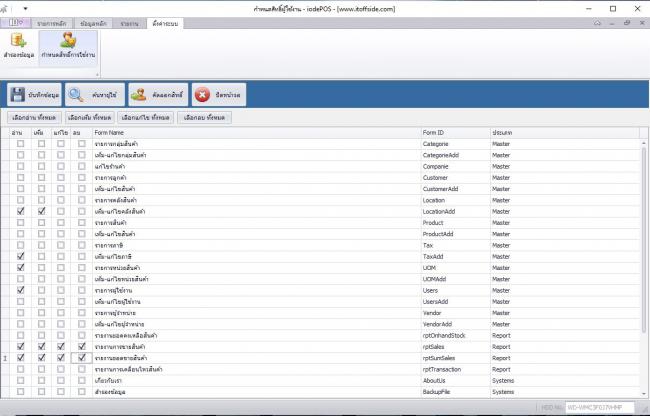Screen dimensions: 650x416
Task: Click the floppy disk save data button
Action: [34, 95]
